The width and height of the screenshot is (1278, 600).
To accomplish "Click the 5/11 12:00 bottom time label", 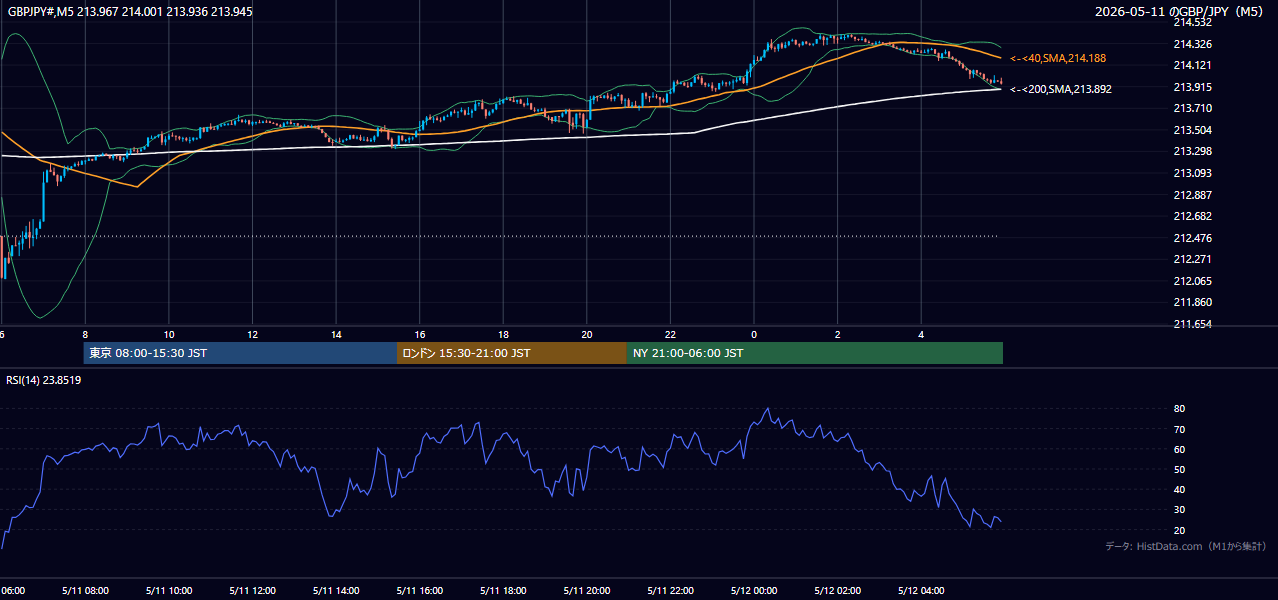I will [253, 591].
